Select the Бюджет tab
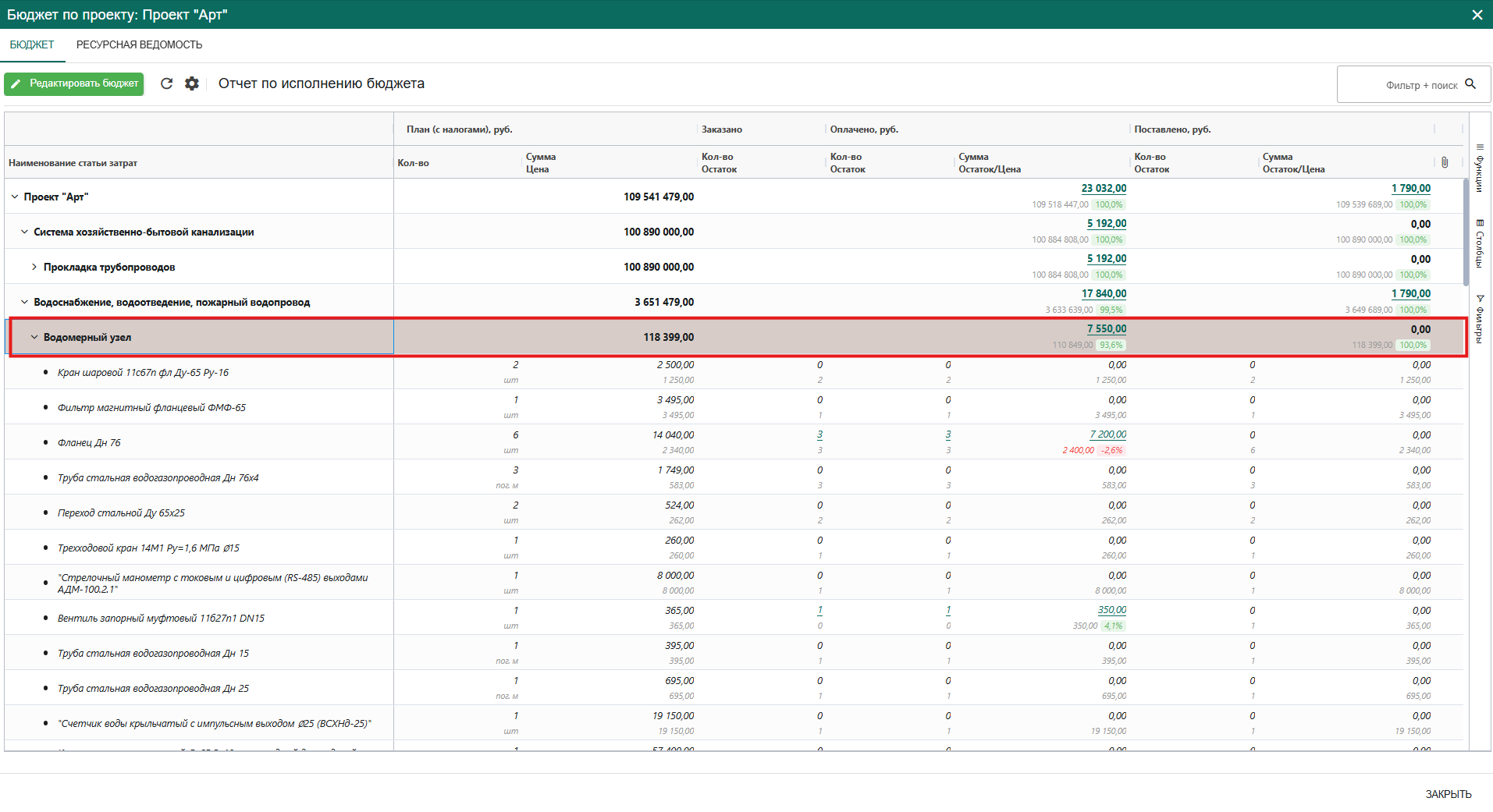The image size is (1493, 812). click(x=32, y=45)
